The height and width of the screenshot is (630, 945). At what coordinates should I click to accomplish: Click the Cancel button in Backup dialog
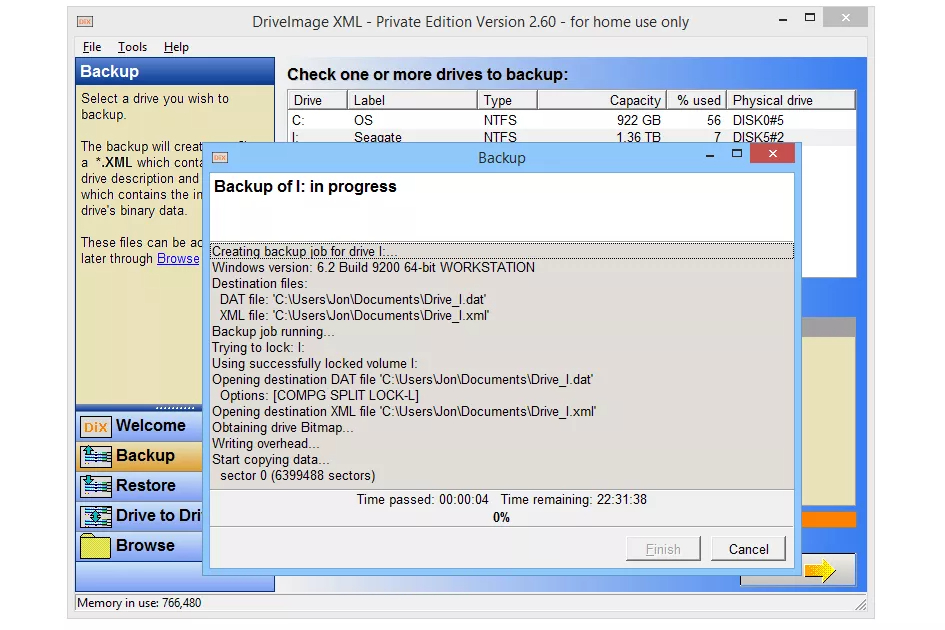point(749,549)
